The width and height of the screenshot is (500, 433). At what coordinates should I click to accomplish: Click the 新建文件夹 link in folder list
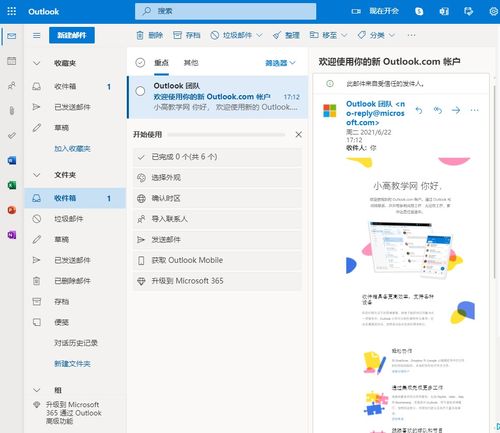(x=72, y=364)
